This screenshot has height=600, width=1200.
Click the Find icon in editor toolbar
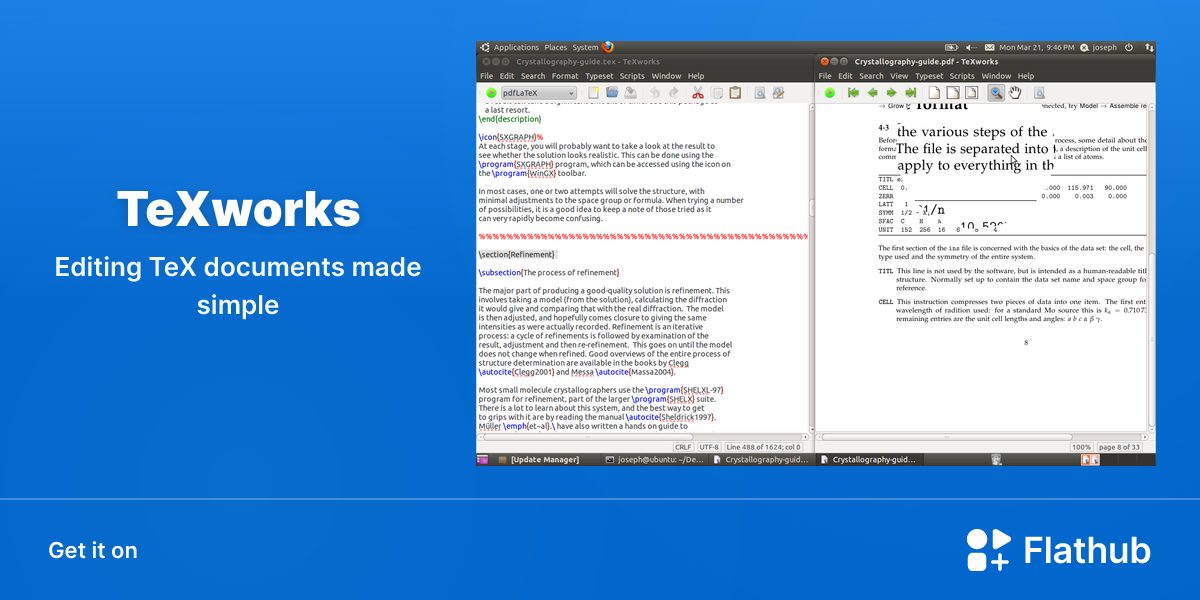(759, 93)
